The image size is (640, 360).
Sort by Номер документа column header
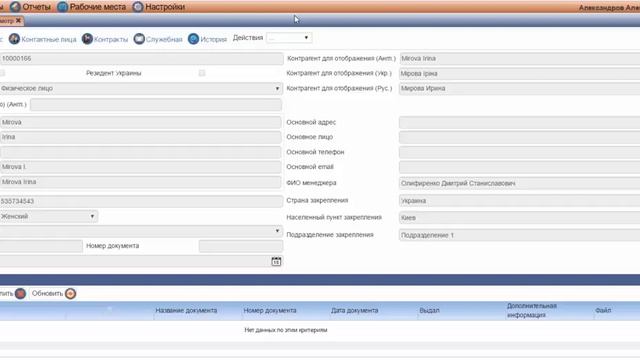tap(270, 311)
